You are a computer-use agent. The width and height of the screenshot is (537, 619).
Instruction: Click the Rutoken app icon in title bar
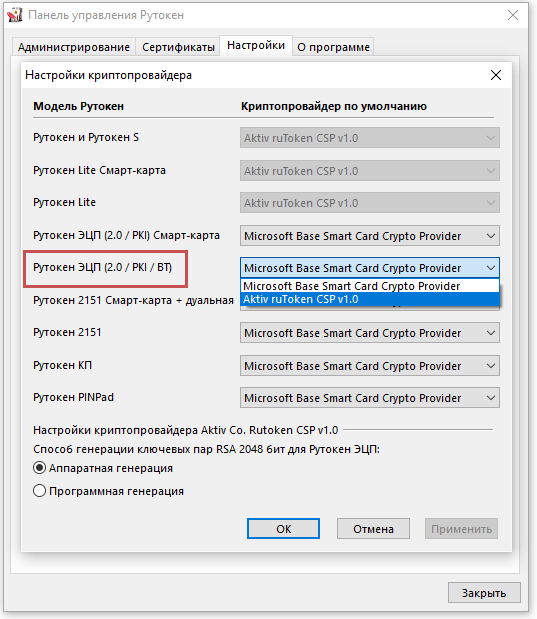15,15
